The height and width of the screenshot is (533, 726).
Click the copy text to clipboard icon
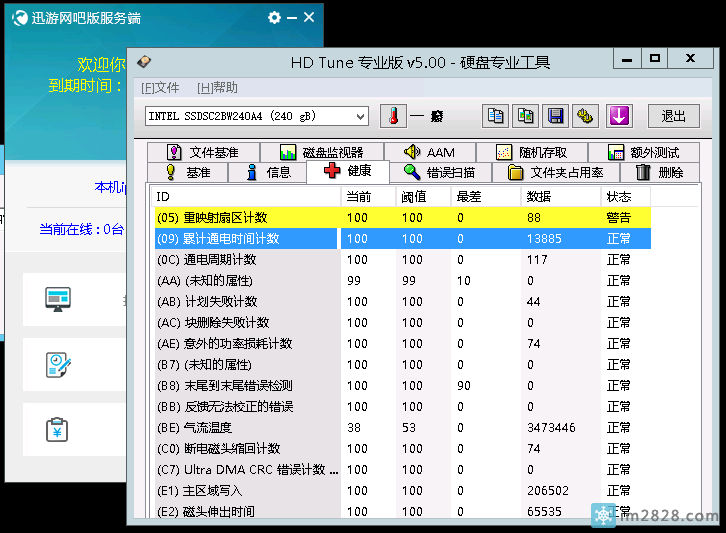coord(495,116)
